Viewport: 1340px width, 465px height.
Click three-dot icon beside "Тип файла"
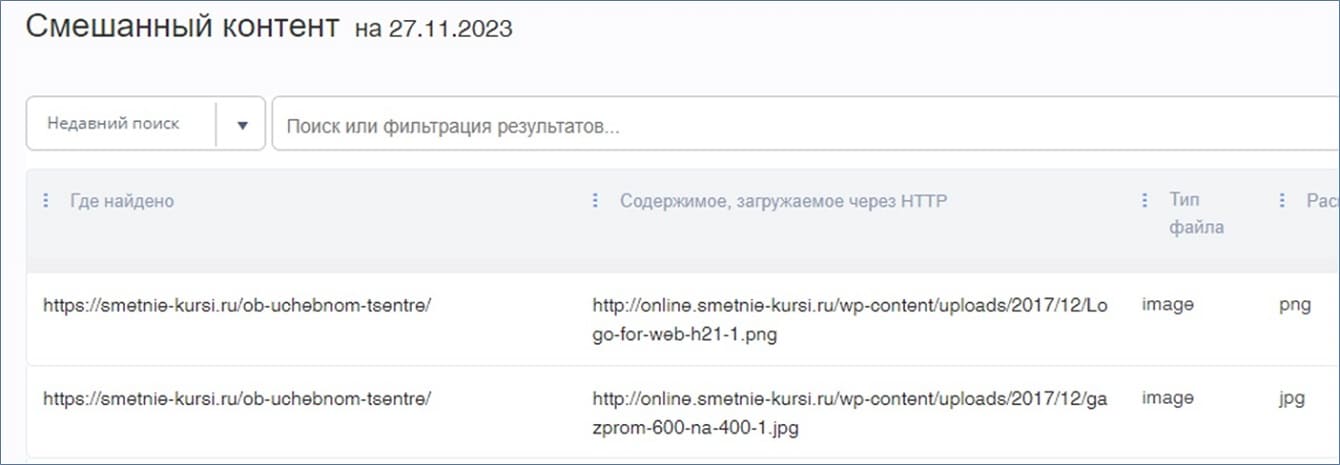(1145, 201)
